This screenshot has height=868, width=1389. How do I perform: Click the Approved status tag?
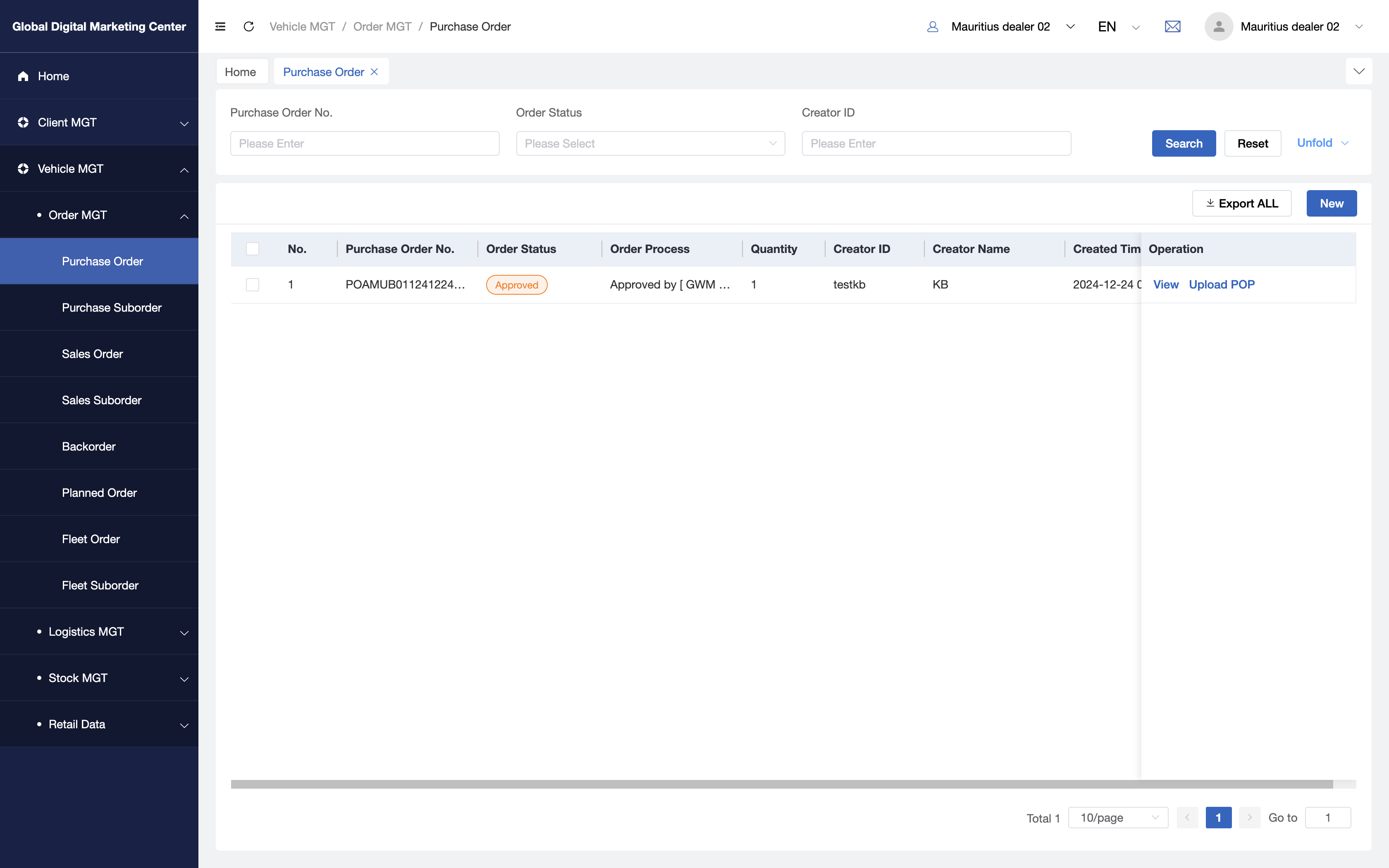(x=517, y=285)
